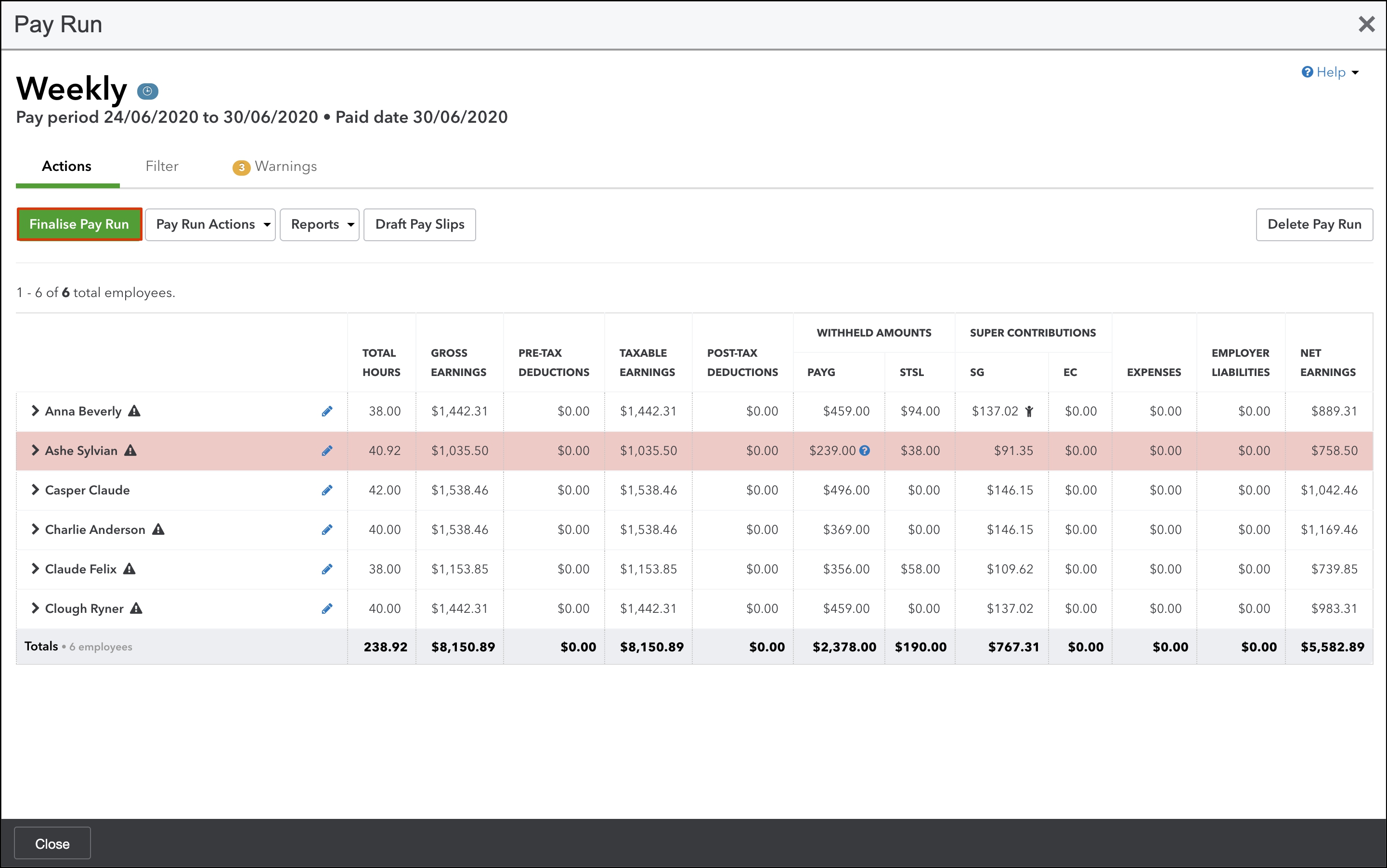Click the PAYG question mark icon
Image resolution: width=1387 pixels, height=868 pixels.
point(865,451)
